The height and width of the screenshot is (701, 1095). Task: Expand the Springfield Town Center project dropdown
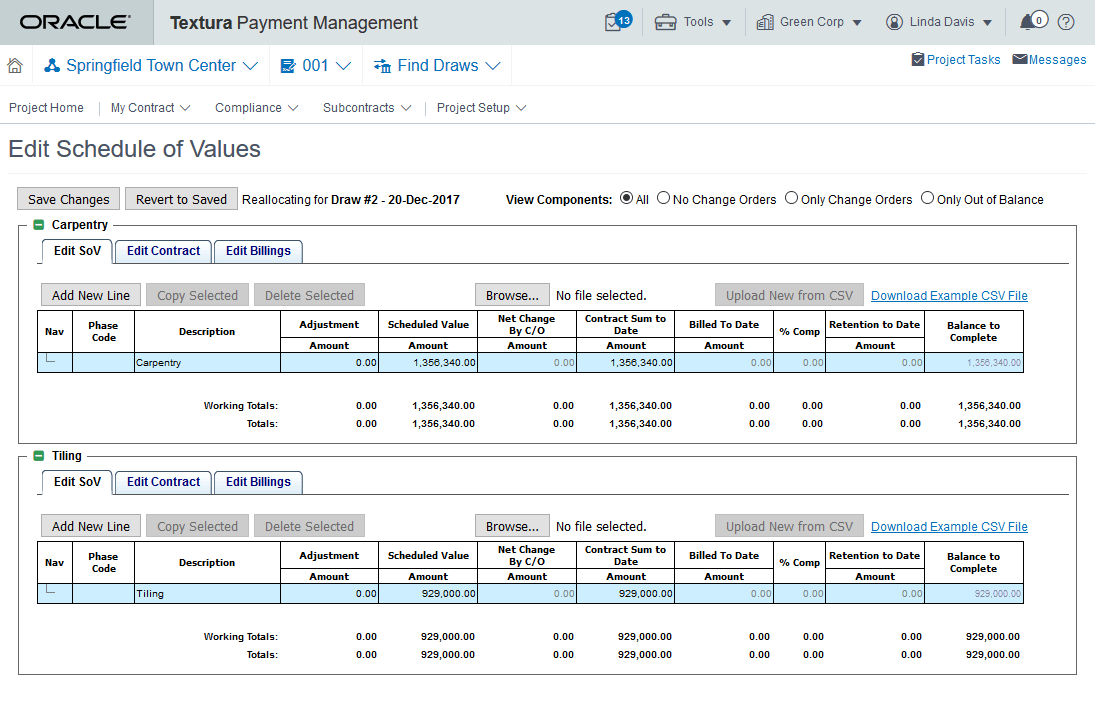[151, 66]
